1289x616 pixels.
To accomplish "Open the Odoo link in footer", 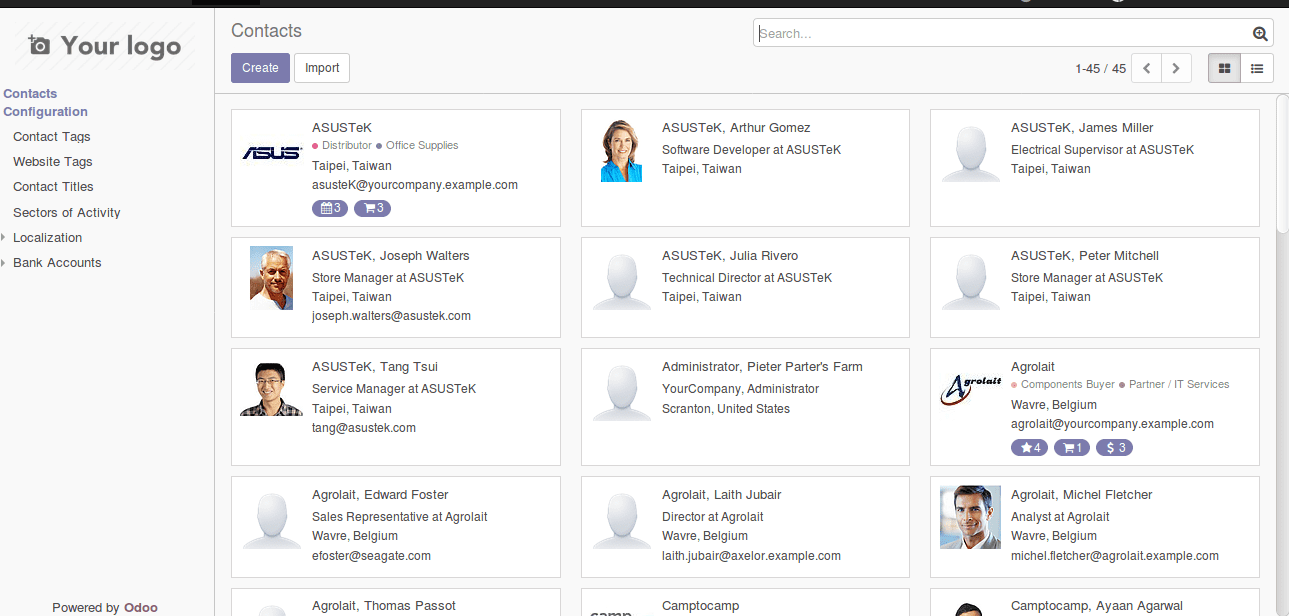I will tap(141, 607).
